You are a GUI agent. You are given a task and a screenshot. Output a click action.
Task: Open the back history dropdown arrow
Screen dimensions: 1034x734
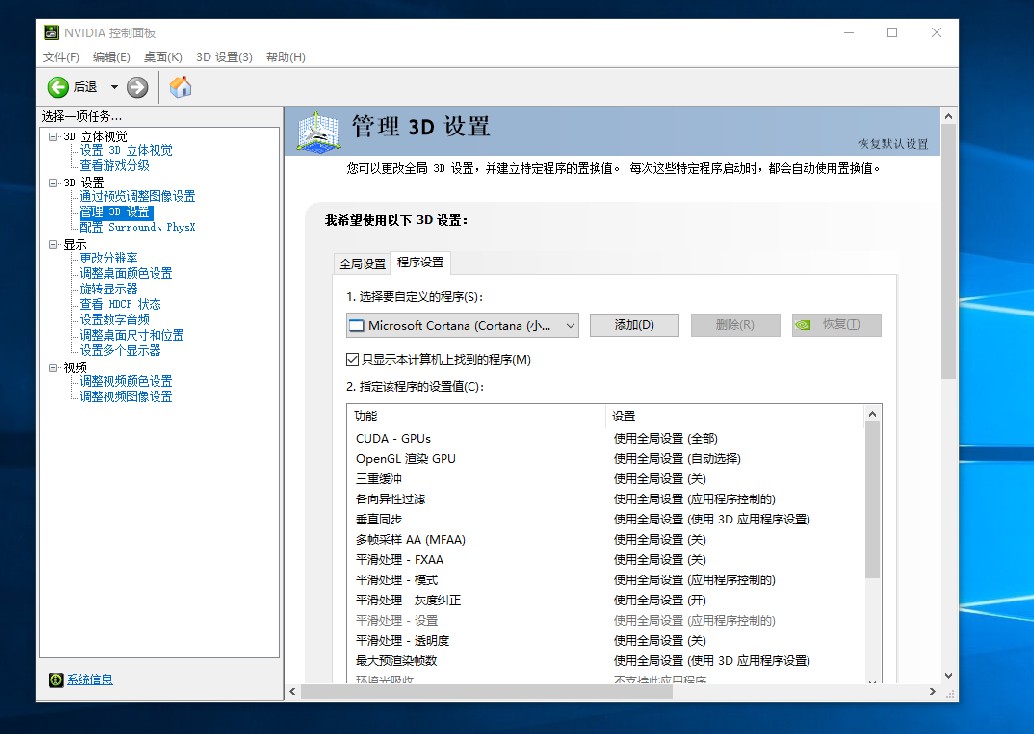click(114, 87)
